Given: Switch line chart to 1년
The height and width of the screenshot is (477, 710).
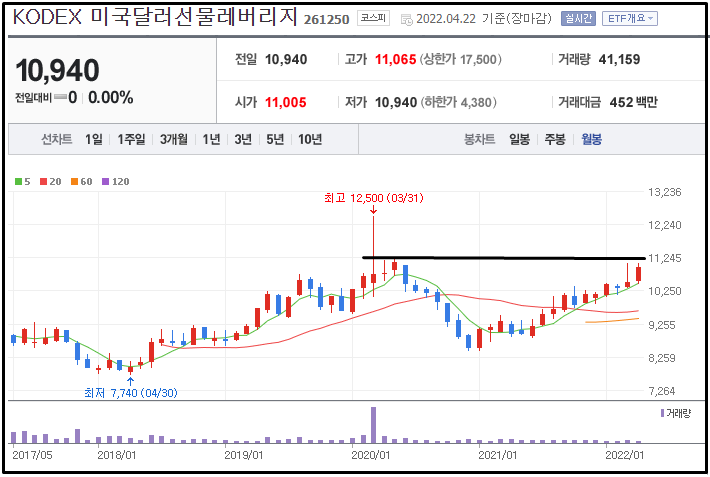Looking at the screenshot, I should (x=211, y=139).
